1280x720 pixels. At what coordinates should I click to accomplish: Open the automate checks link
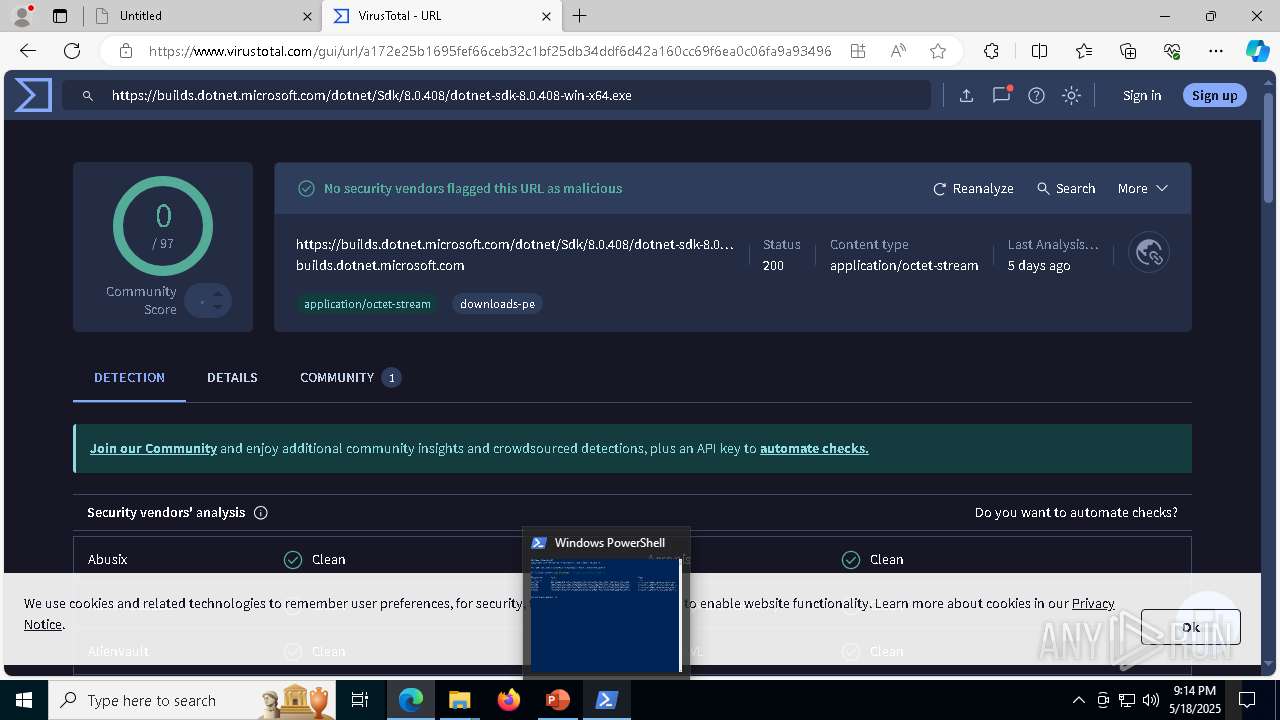click(x=814, y=448)
